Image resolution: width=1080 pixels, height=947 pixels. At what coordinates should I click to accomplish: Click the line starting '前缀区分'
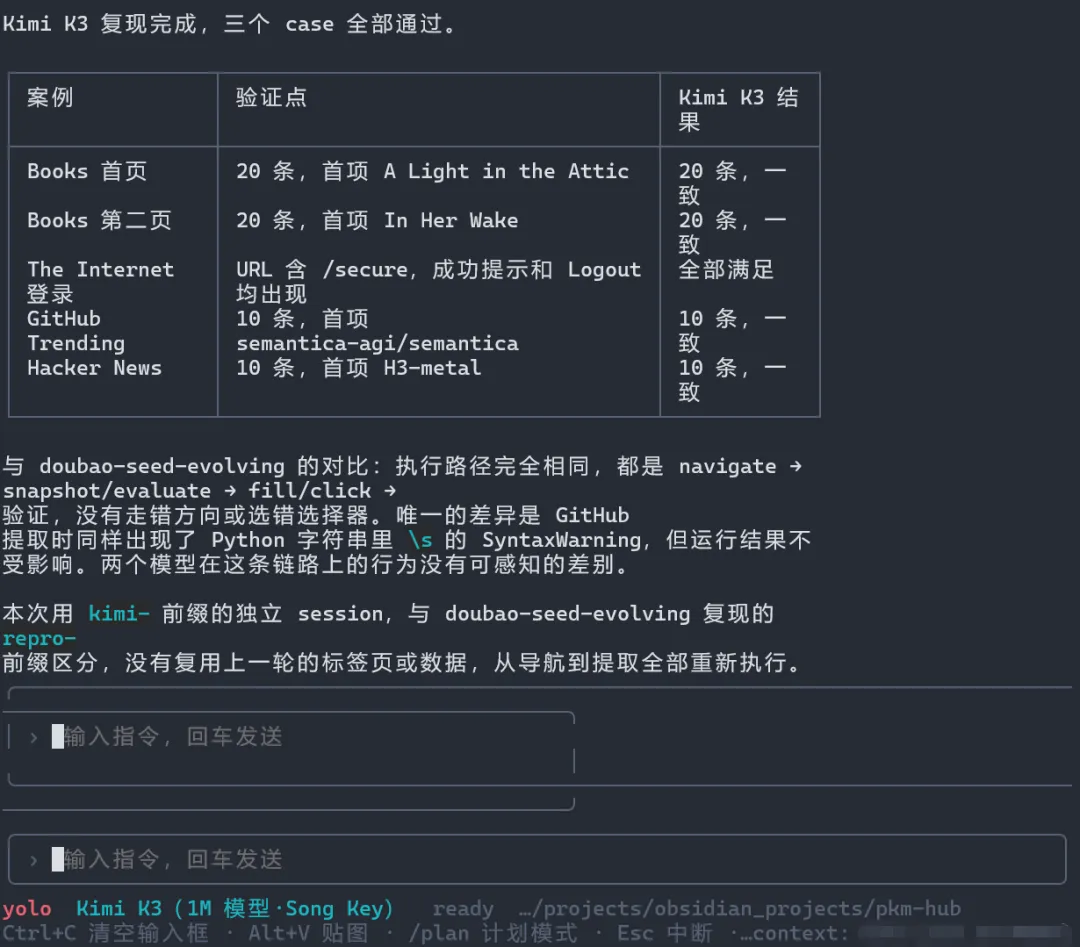click(402, 663)
